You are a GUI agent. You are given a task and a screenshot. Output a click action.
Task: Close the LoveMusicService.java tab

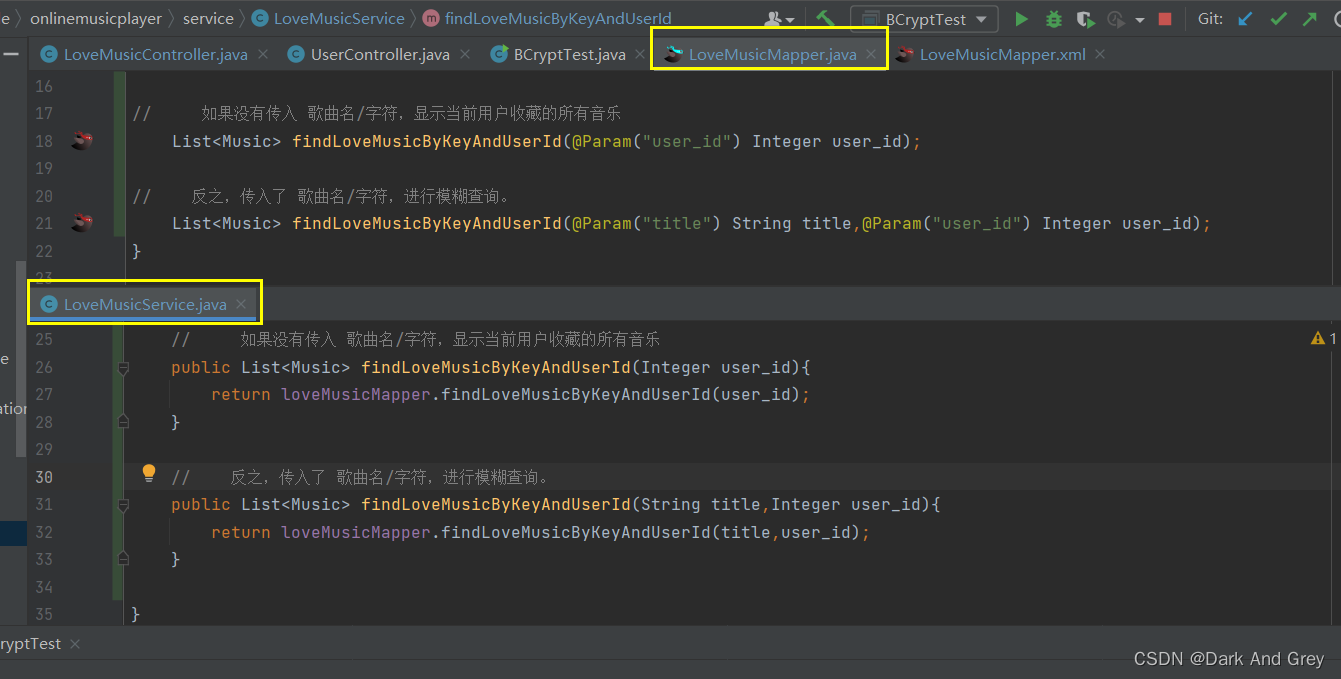pyautogui.click(x=241, y=304)
